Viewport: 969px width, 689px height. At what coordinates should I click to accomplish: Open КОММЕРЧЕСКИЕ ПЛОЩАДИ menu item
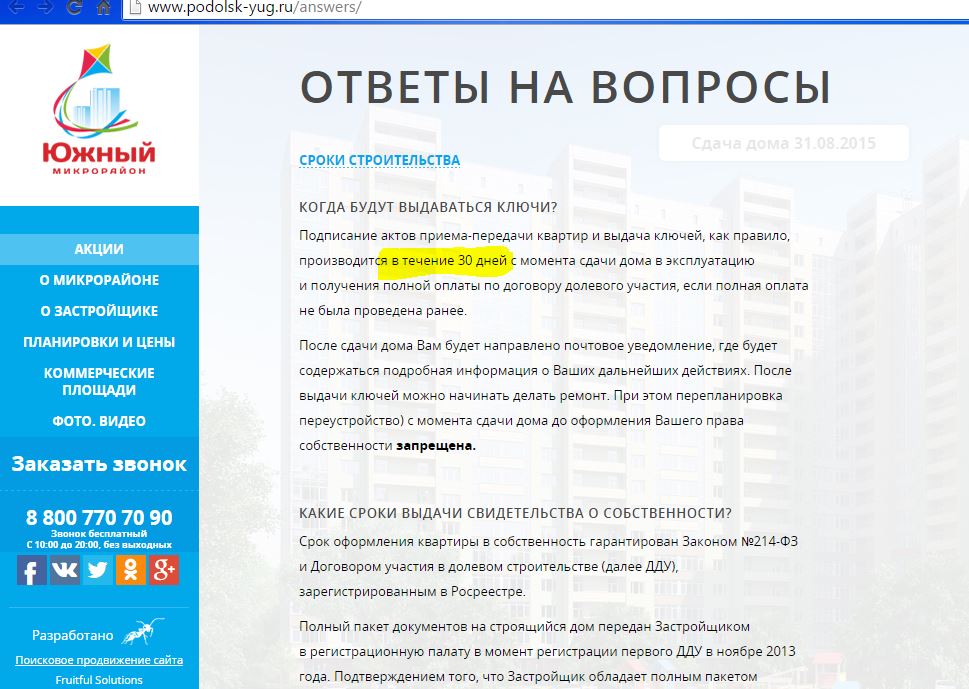click(x=99, y=381)
